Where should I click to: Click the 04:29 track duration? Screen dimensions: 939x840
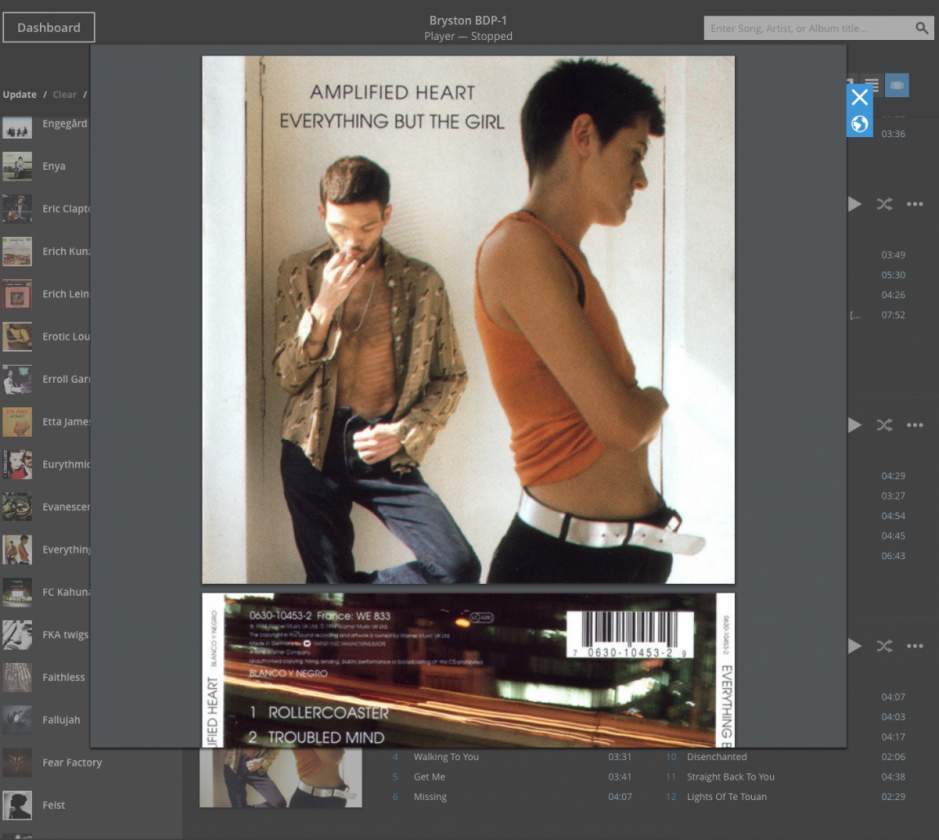pos(893,476)
